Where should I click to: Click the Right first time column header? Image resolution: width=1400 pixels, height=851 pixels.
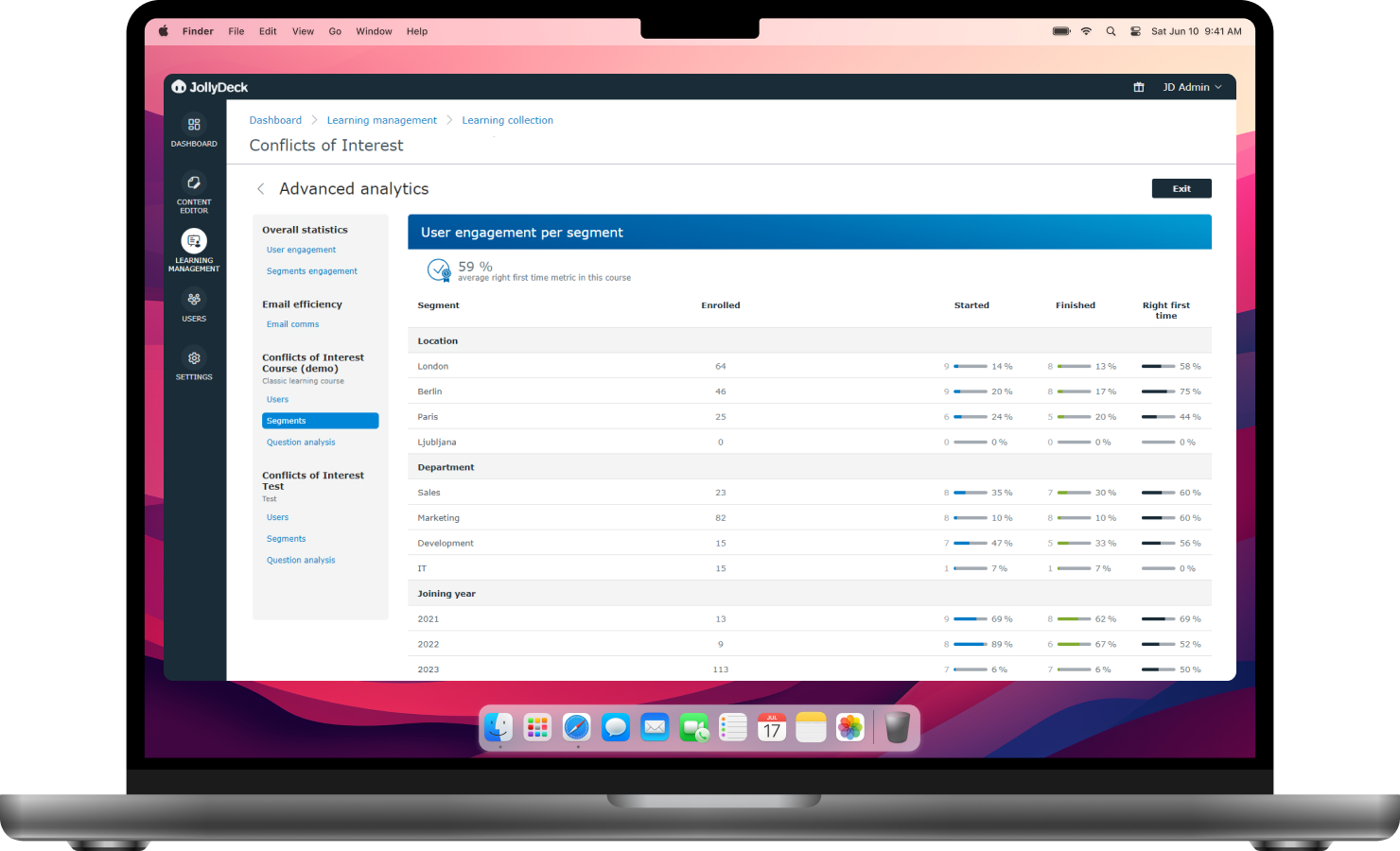pyautogui.click(x=1166, y=310)
